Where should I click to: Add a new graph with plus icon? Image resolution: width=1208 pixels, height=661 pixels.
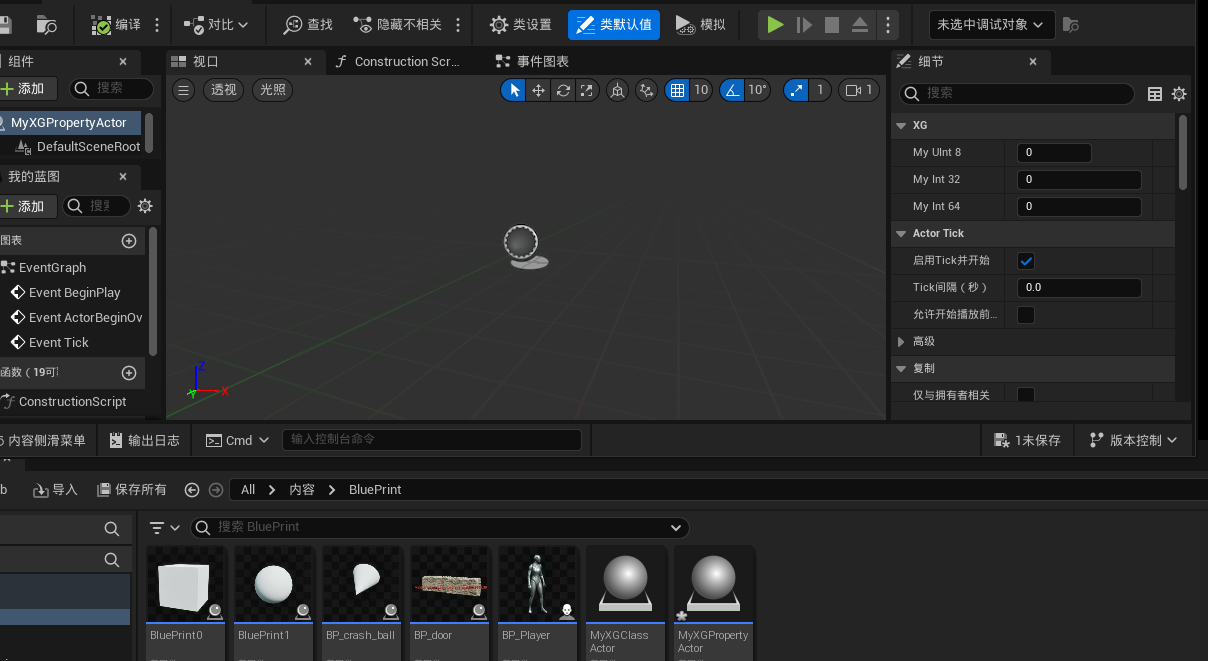click(129, 241)
